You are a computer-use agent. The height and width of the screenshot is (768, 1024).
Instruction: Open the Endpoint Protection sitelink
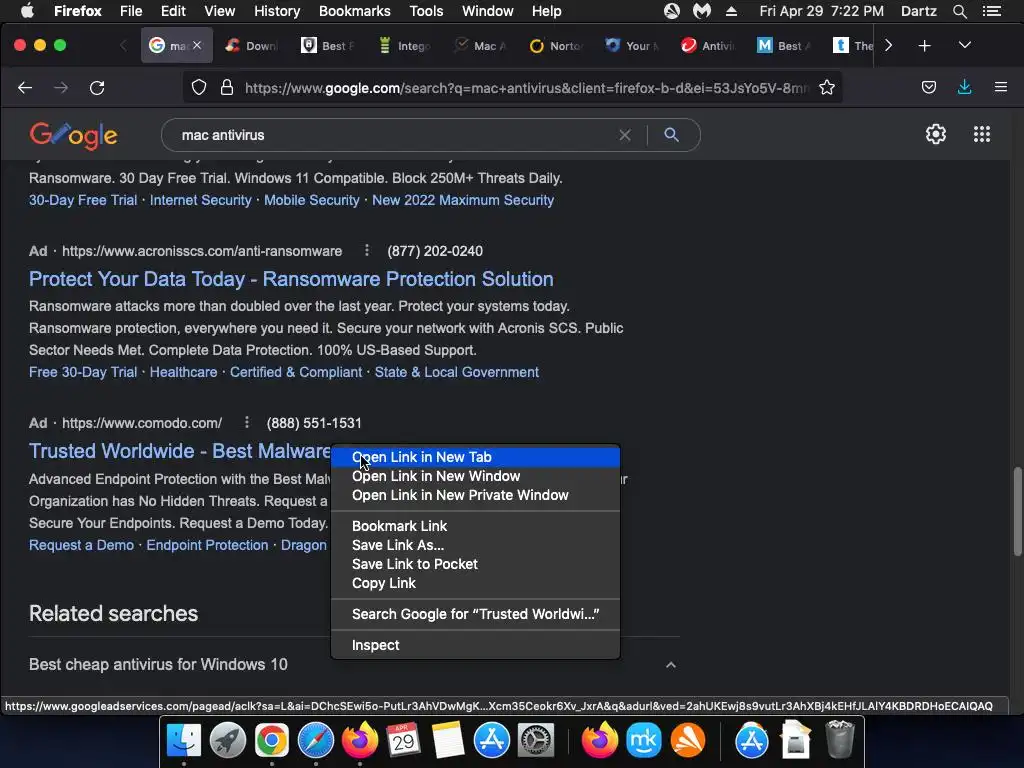click(207, 545)
